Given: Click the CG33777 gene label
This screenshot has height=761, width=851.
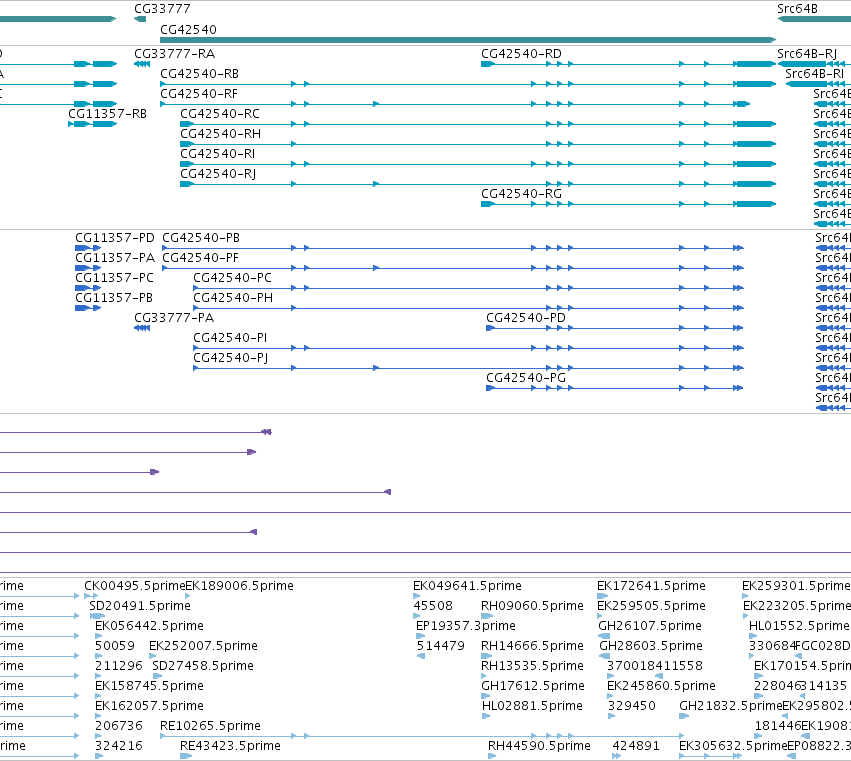Looking at the screenshot, I should tap(162, 9).
